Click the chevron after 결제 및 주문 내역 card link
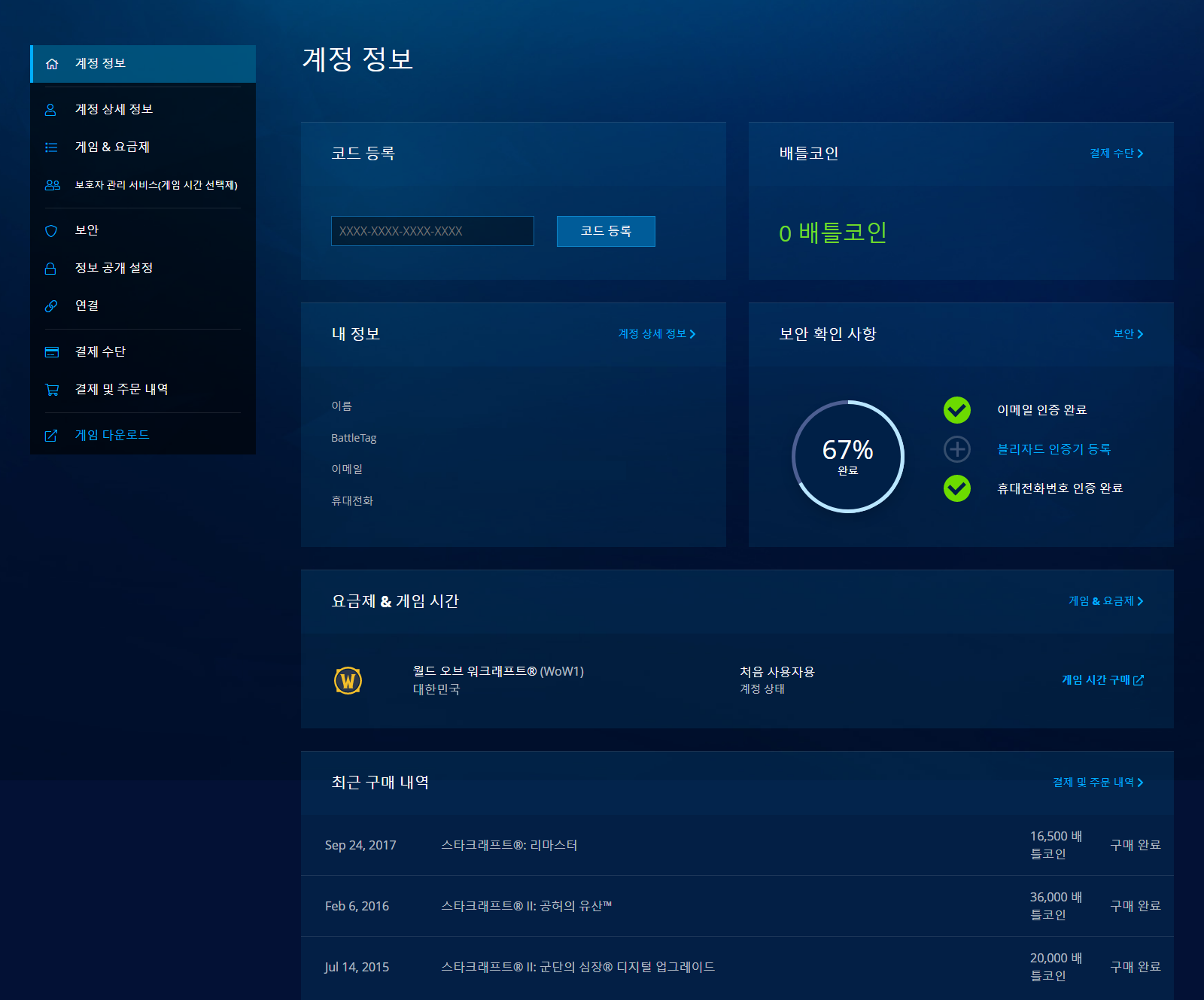 [x=1140, y=783]
